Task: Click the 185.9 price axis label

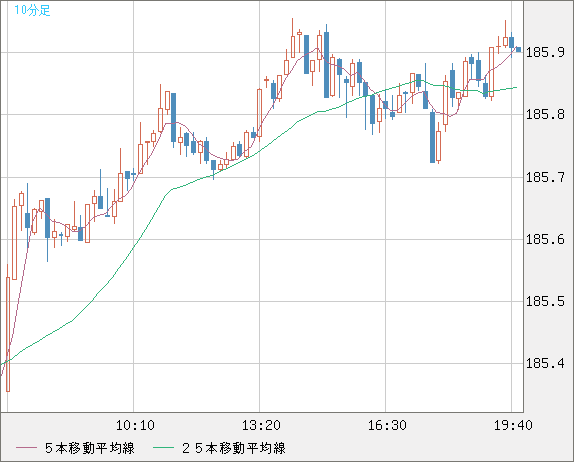Action: 545,53
